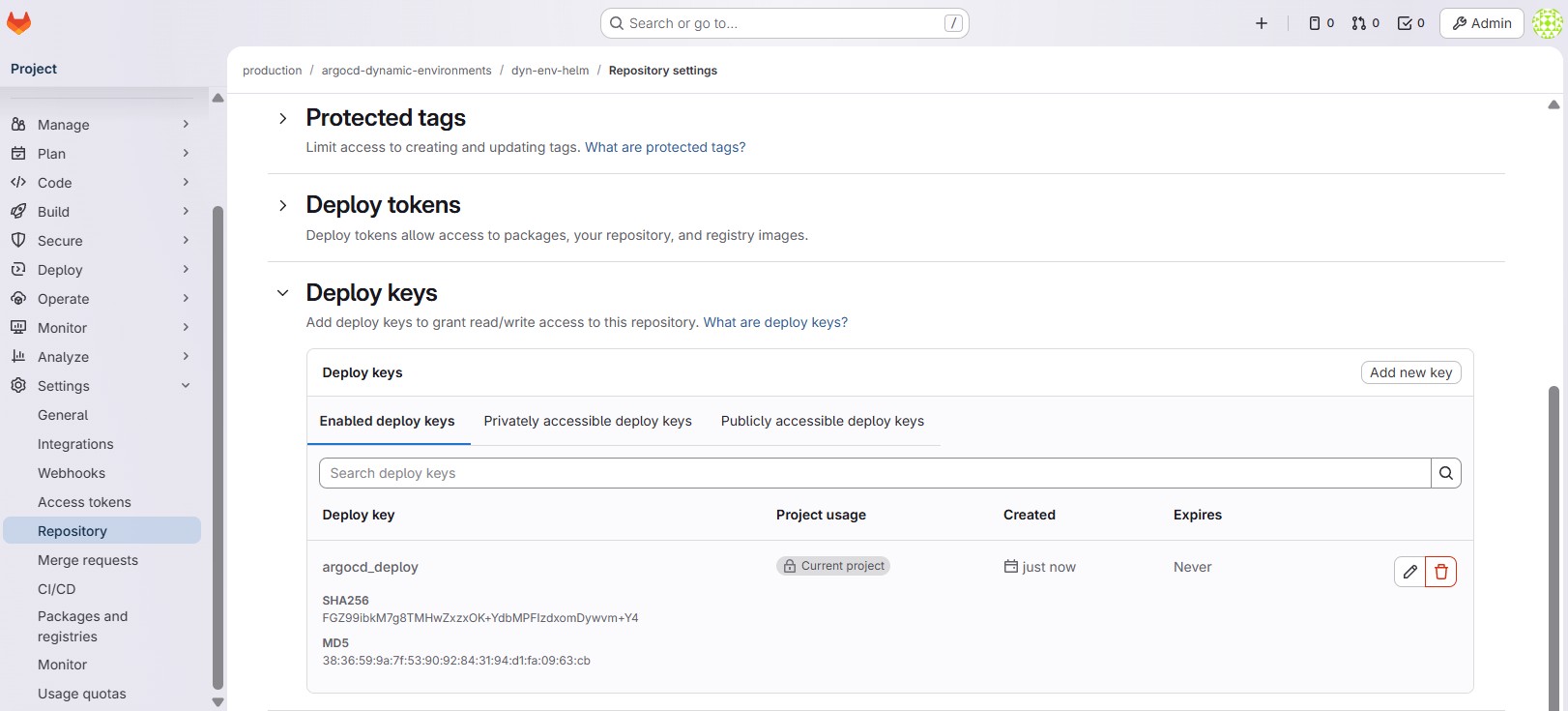Click the Search deploy keys field
The width and height of the screenshot is (1568, 711).
pos(874,473)
